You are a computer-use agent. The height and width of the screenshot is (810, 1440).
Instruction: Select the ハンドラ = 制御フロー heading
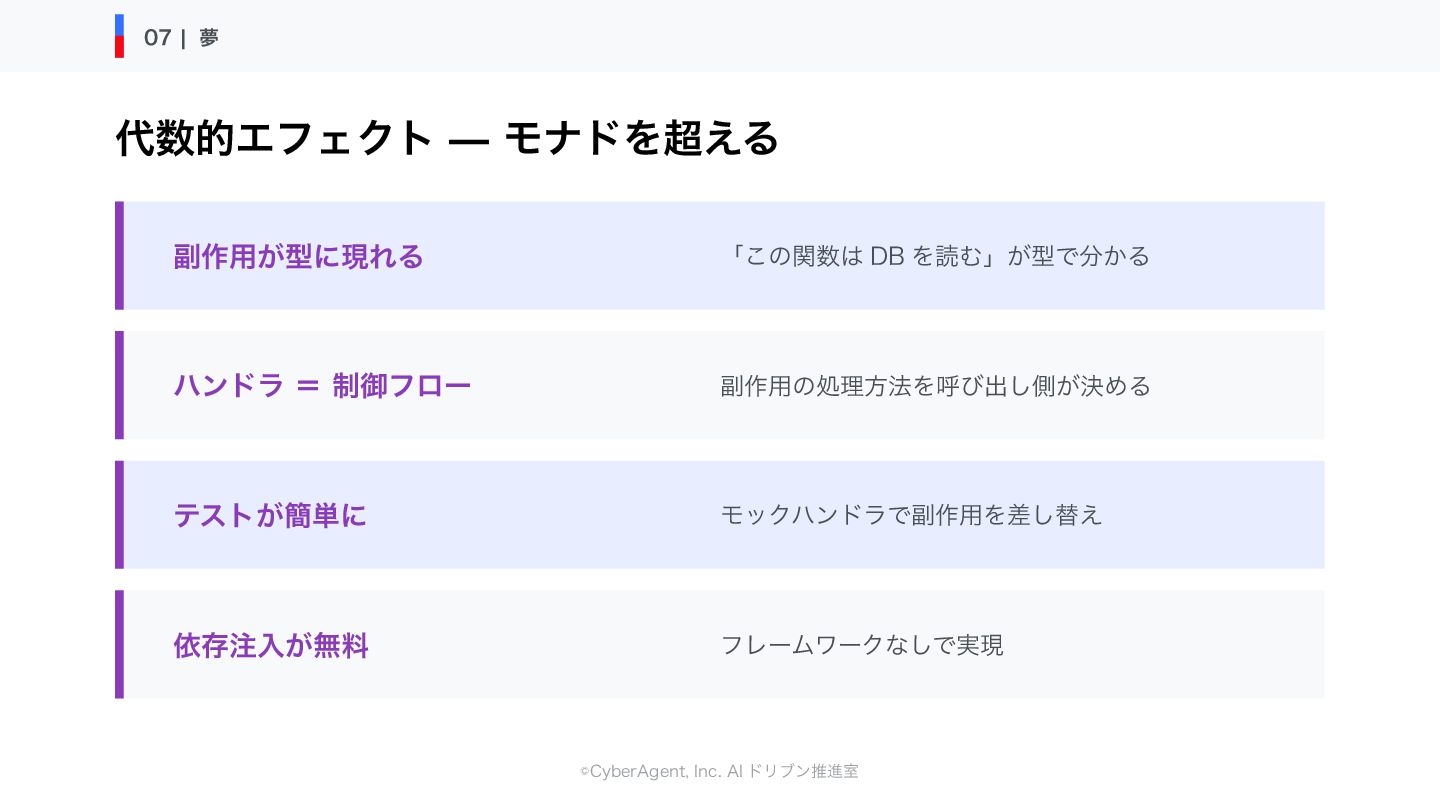point(322,386)
